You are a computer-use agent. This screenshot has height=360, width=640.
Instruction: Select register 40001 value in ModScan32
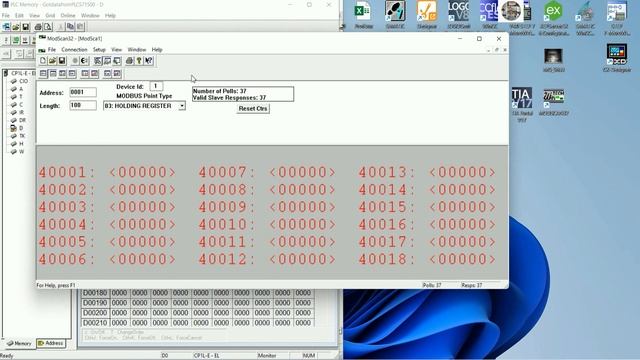(x=142, y=172)
